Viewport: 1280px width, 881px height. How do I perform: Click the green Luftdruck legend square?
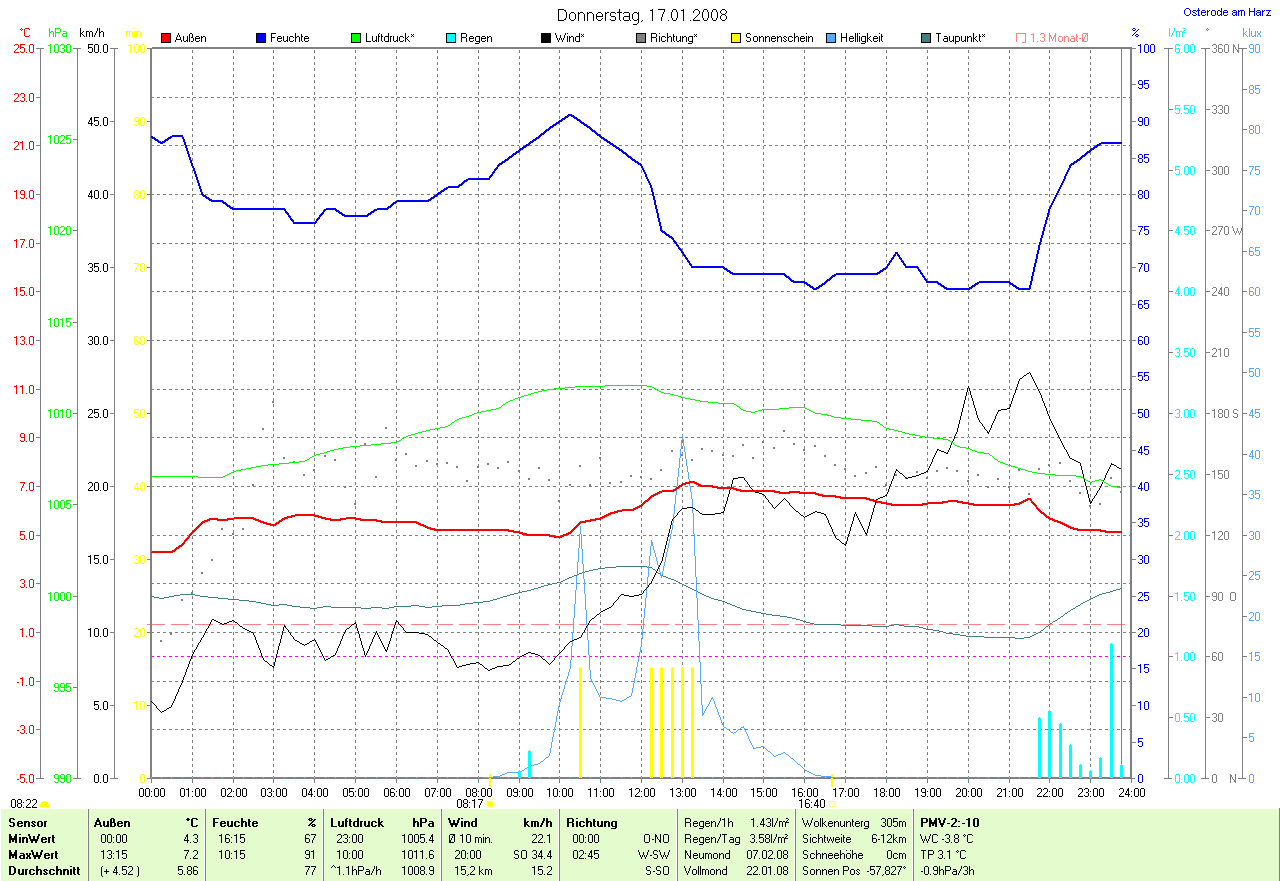coord(356,38)
